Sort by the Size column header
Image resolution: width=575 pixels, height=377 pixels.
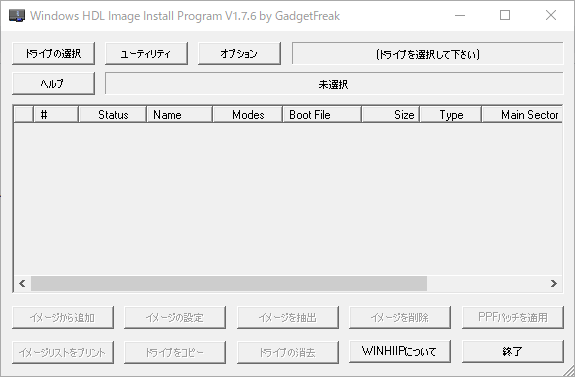click(391, 114)
